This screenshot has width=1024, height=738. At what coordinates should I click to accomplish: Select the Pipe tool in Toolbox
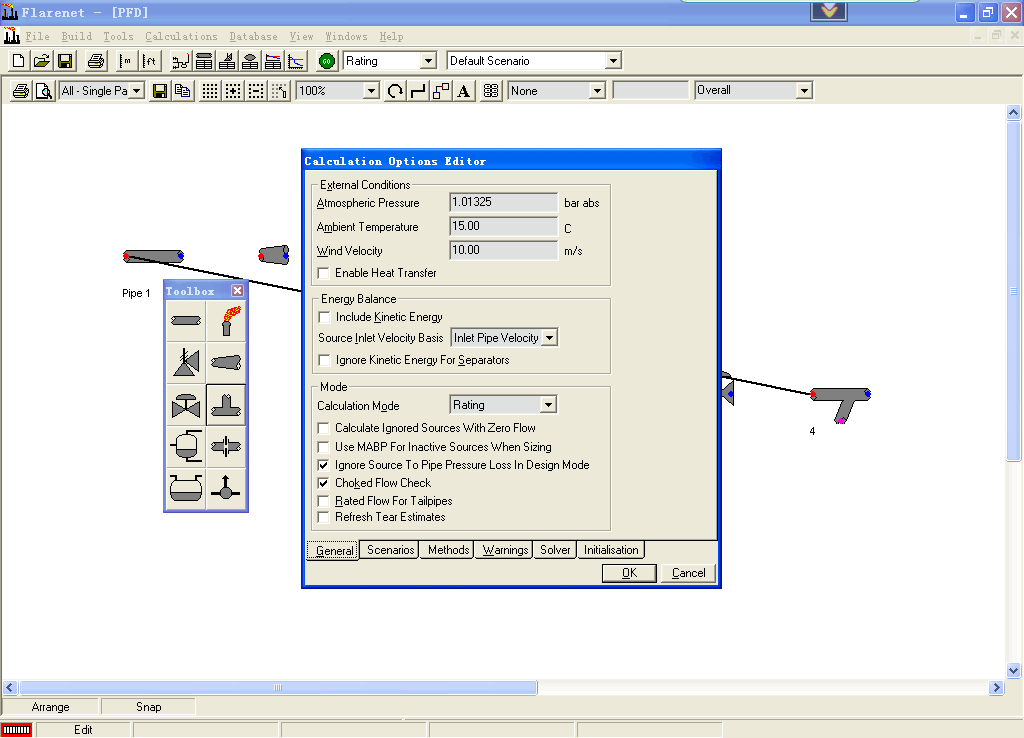pyautogui.click(x=186, y=321)
